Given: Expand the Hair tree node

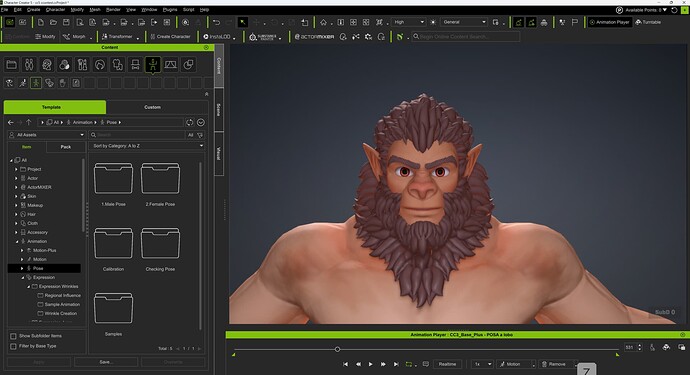Looking at the screenshot, I should (x=16, y=214).
